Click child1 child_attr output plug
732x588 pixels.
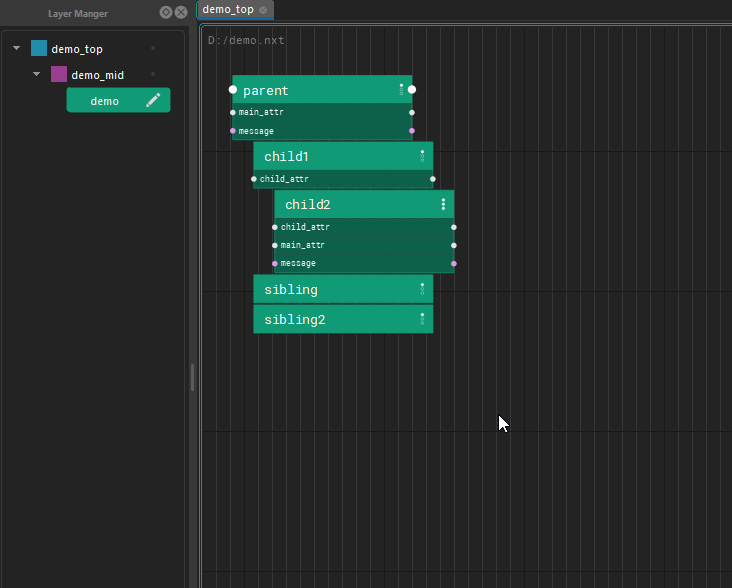pyautogui.click(x=433, y=179)
